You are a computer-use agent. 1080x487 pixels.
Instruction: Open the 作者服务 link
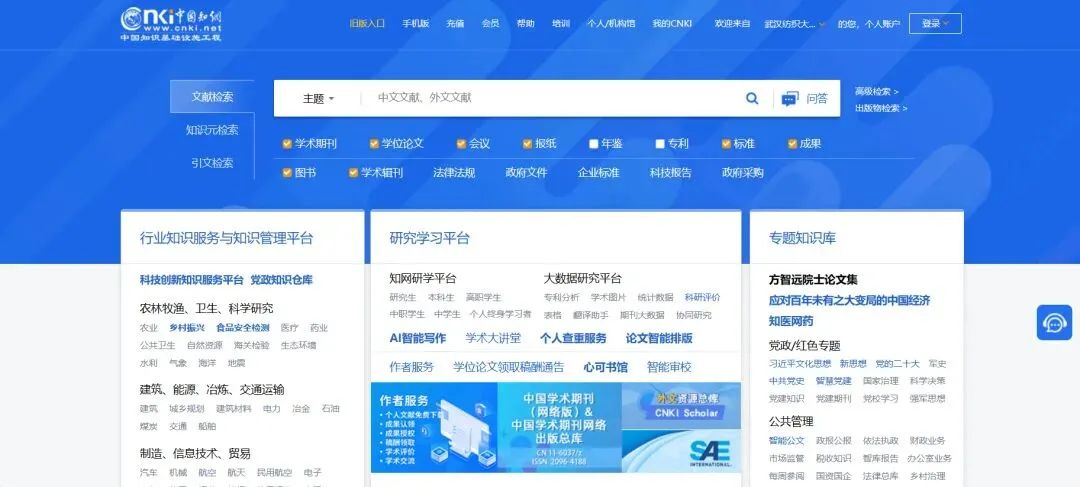pos(412,367)
